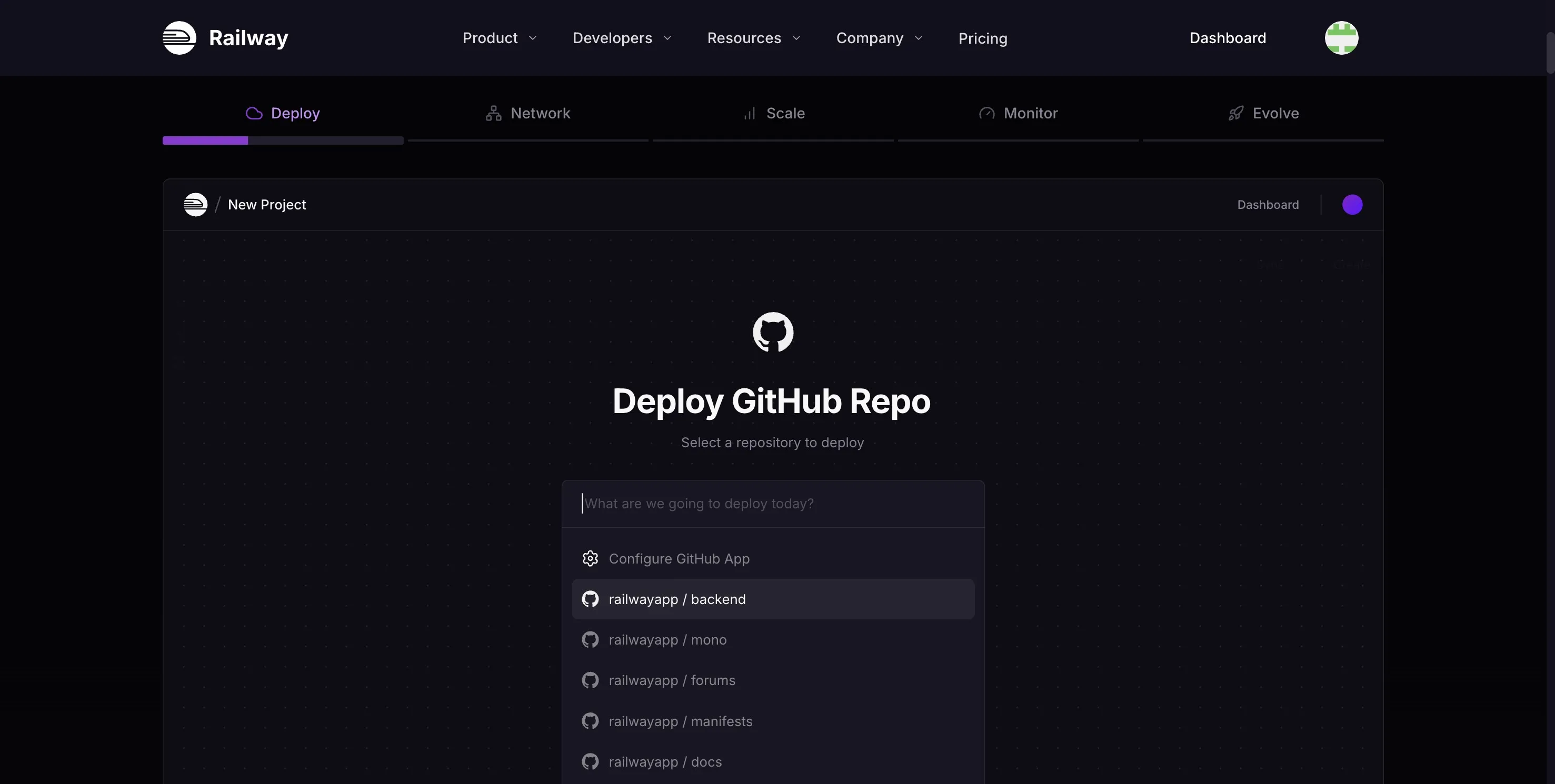Select the railwayapp / backend repository

[x=773, y=599]
